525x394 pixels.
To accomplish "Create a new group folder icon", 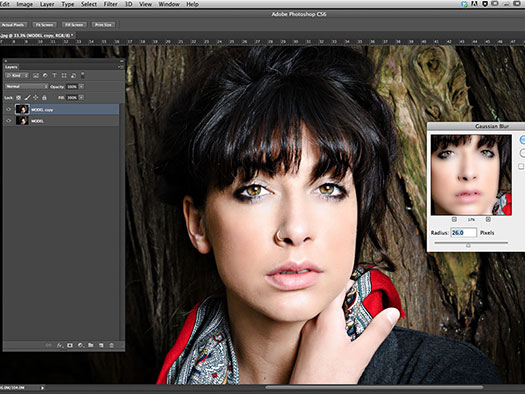I will pyautogui.click(x=91, y=345).
